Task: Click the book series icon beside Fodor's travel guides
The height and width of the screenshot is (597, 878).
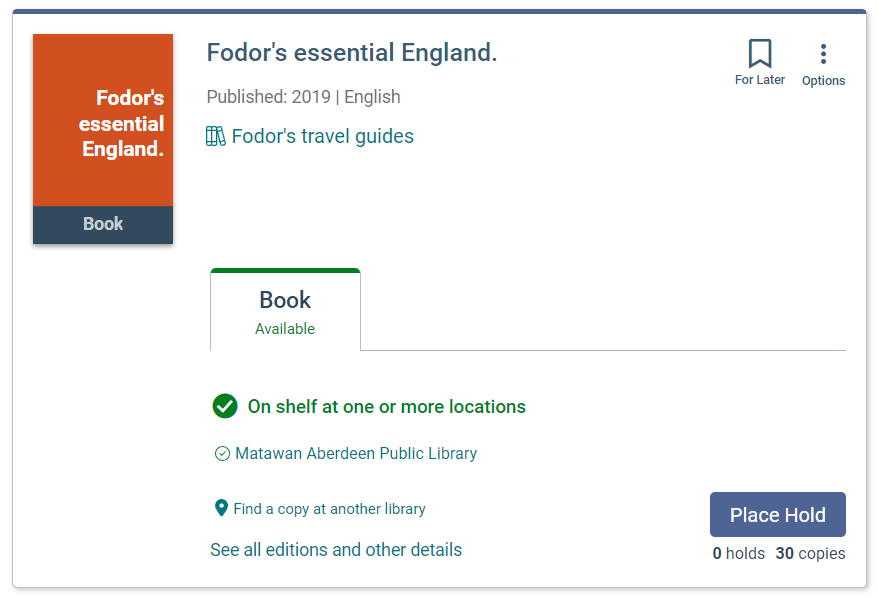Action: 216,136
